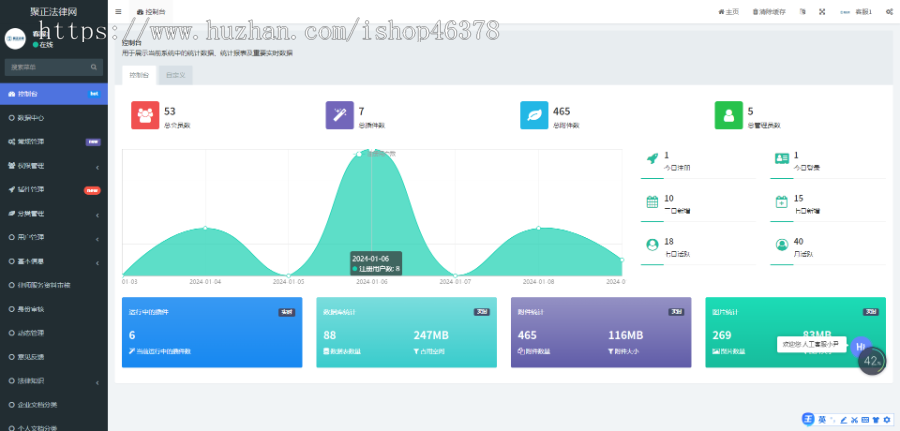This screenshot has width=900, height=431.
Task: Click the chart data point at 2024-01-08
Action: click(x=538, y=228)
